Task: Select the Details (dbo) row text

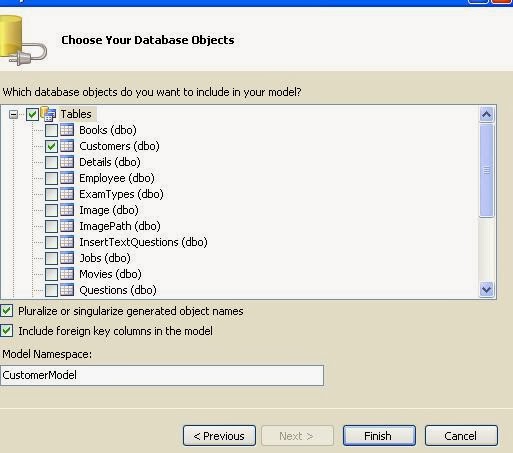Action: 110,162
